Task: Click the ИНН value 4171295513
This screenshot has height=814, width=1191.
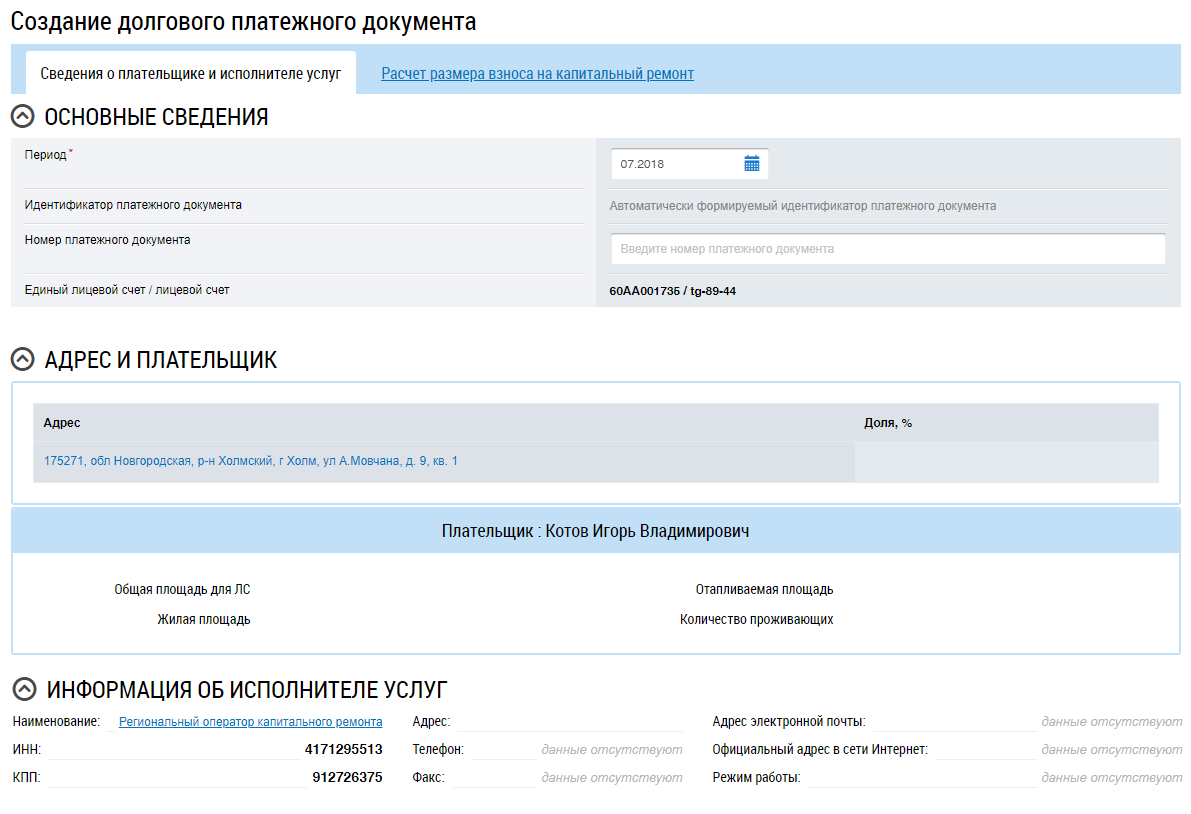Action: tap(343, 749)
